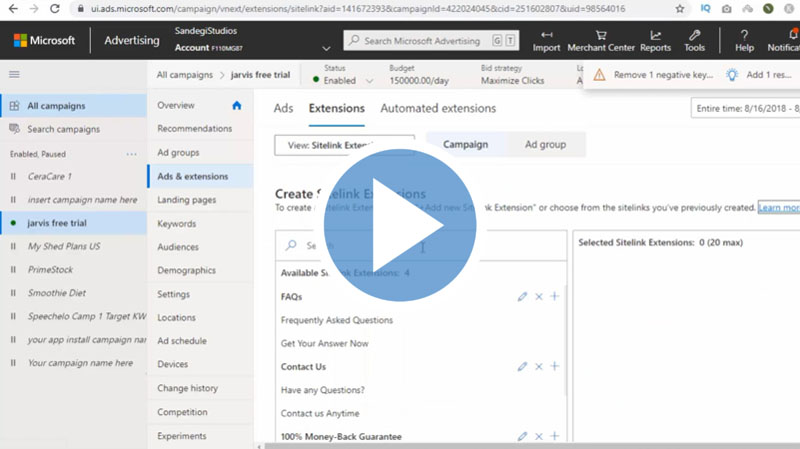Open Keywords in the campaign menu

coord(177,223)
